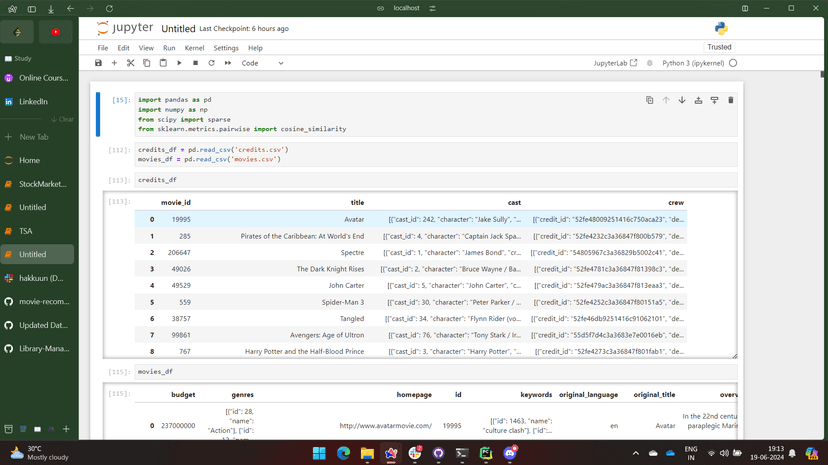Click the New Tab button in sidebar

33,137
